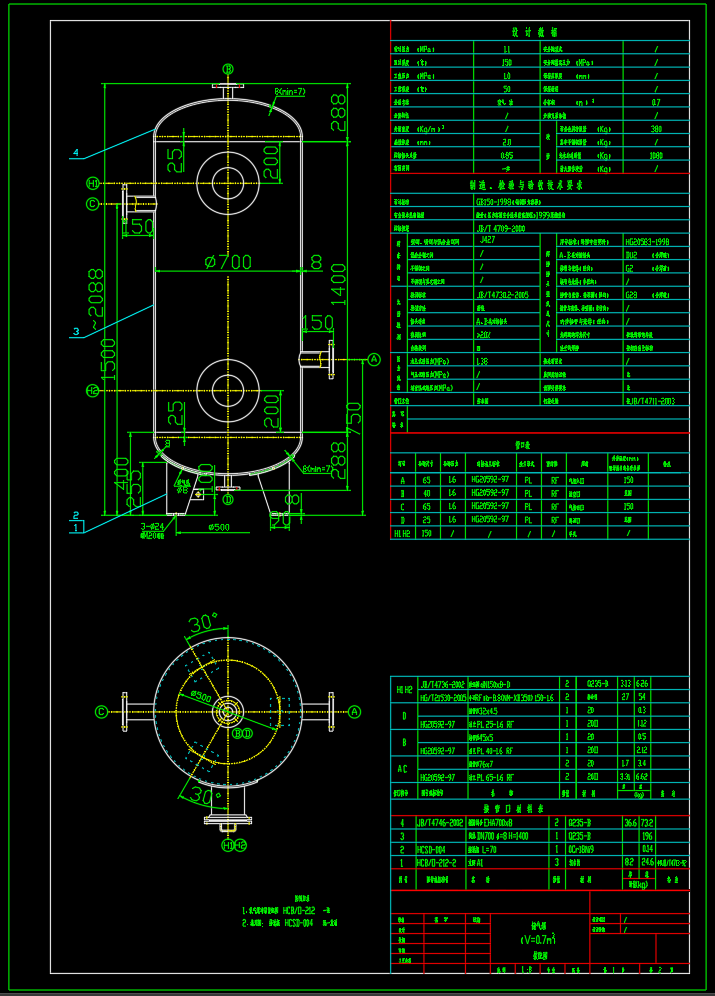Select nozzle A balloon in elevation view
Screen dimensions: 715x996
(375, 359)
